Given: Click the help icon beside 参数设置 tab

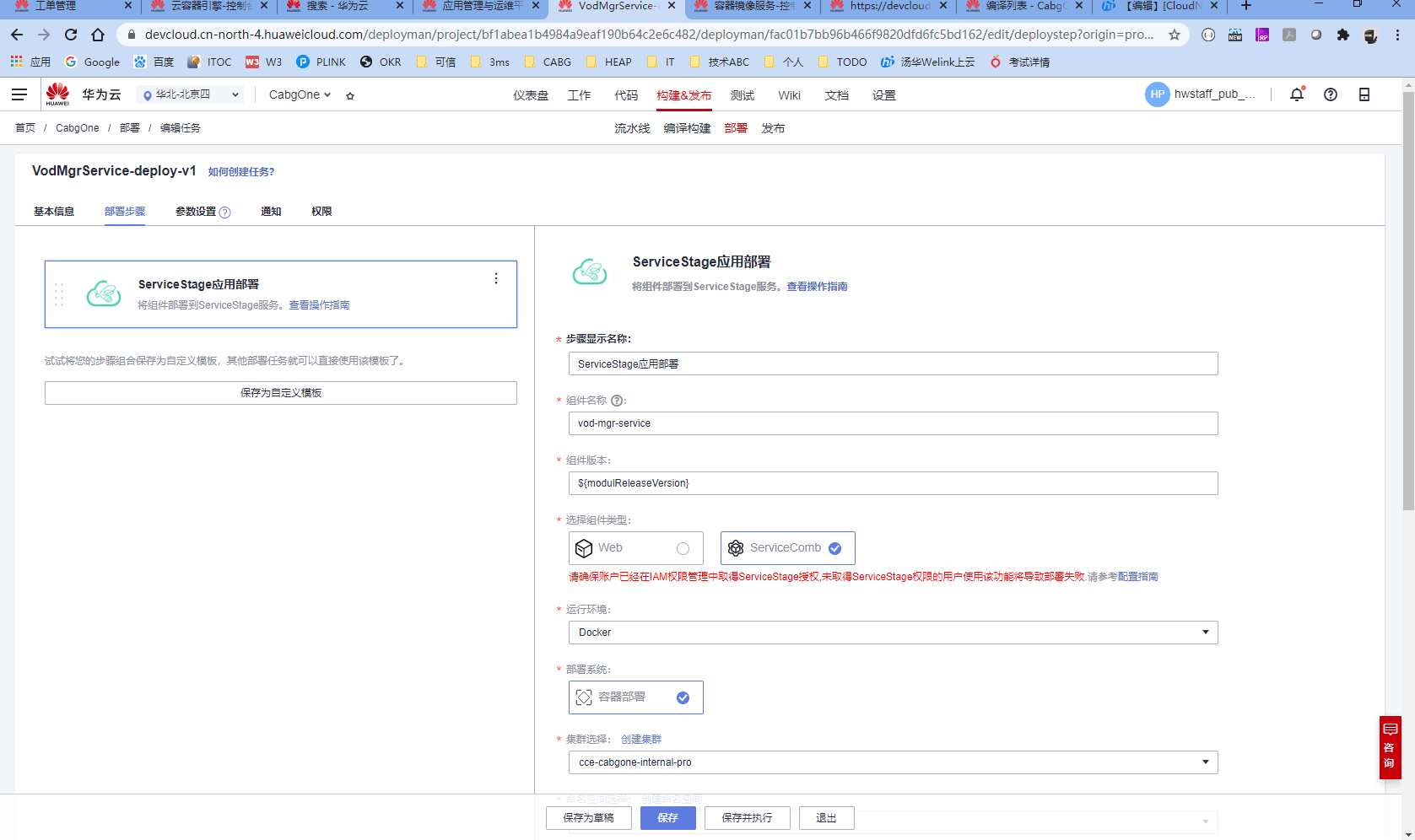Looking at the screenshot, I should click(x=224, y=213).
